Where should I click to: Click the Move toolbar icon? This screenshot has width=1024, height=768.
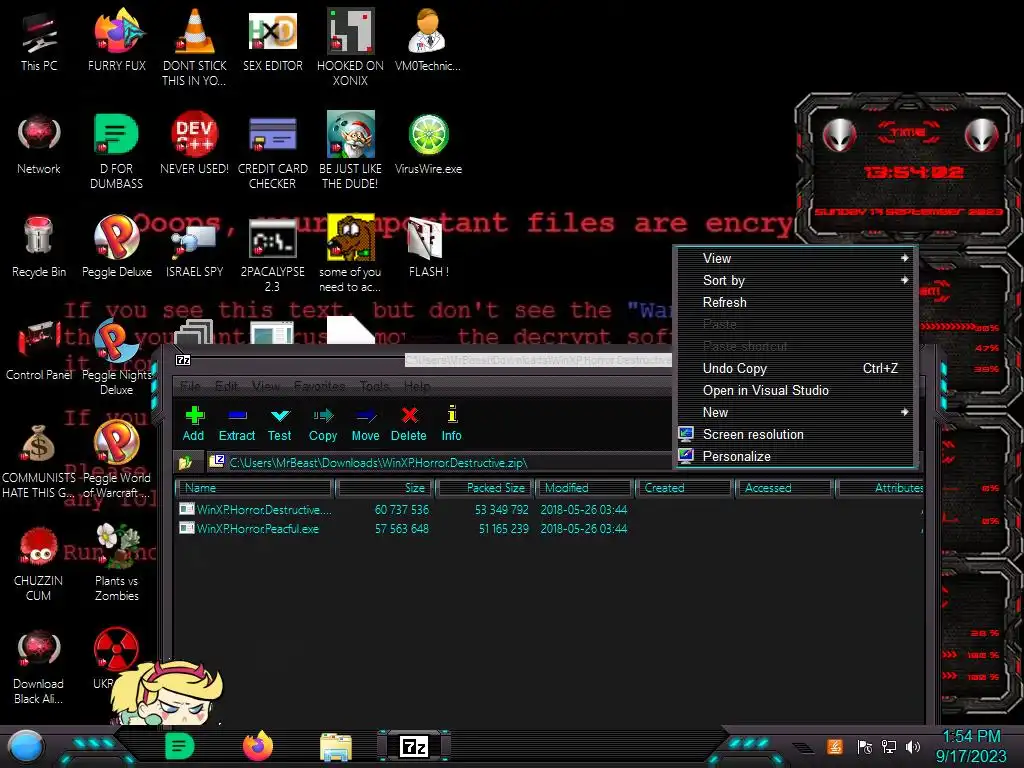click(x=365, y=424)
